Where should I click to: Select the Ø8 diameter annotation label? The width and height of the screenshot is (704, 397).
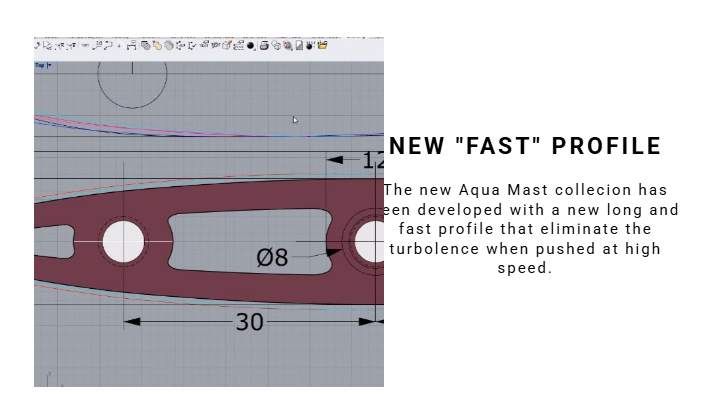272,258
